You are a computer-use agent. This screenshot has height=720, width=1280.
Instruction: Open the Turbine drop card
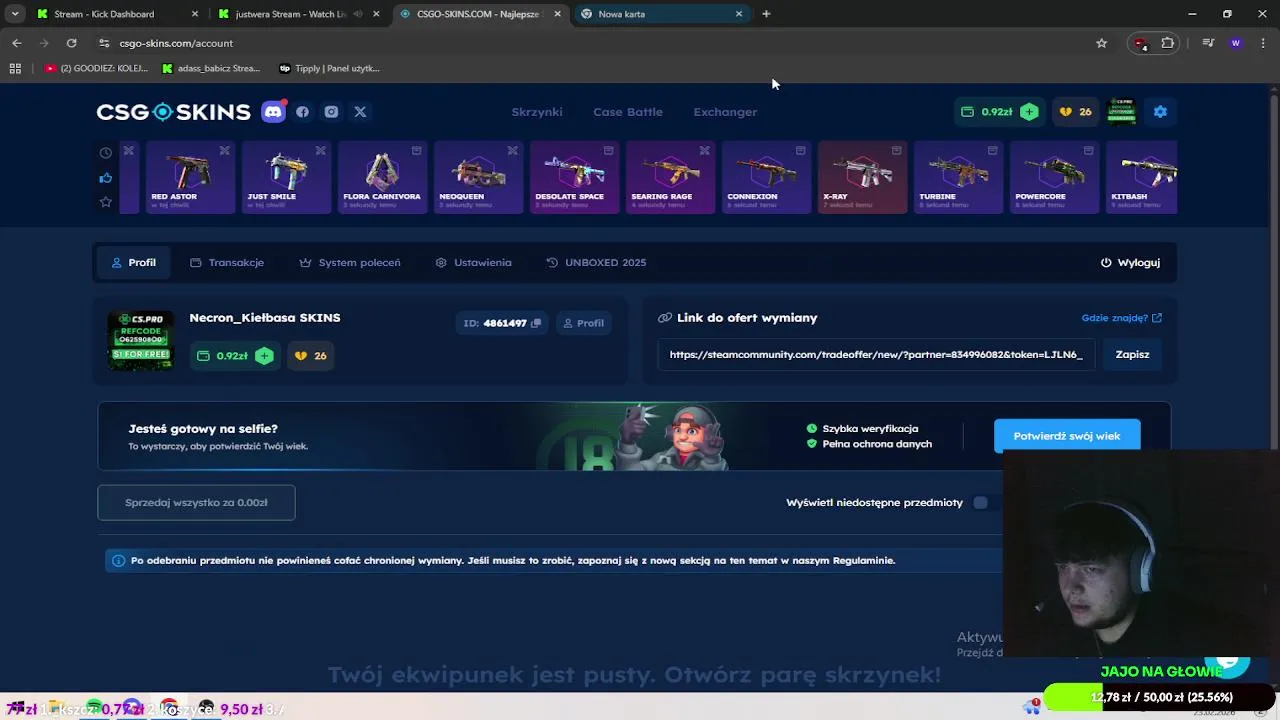pos(958,177)
